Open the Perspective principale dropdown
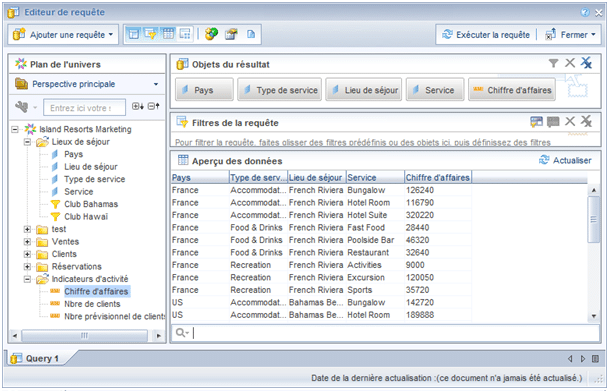The width and height of the screenshot is (609, 391). click(x=87, y=84)
